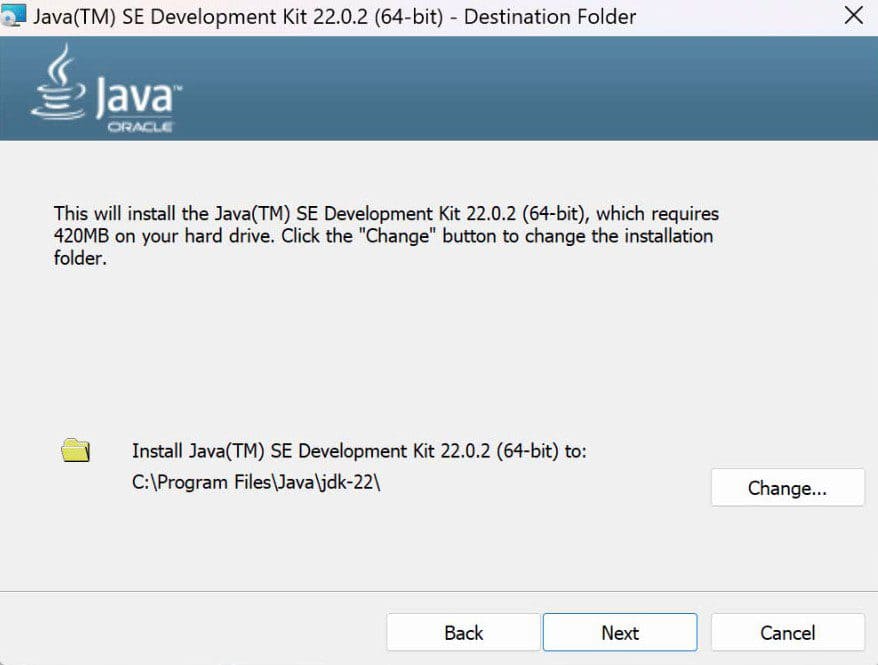The height and width of the screenshot is (665, 878).
Task: Click the installer icon in the title bar
Action: point(16,16)
